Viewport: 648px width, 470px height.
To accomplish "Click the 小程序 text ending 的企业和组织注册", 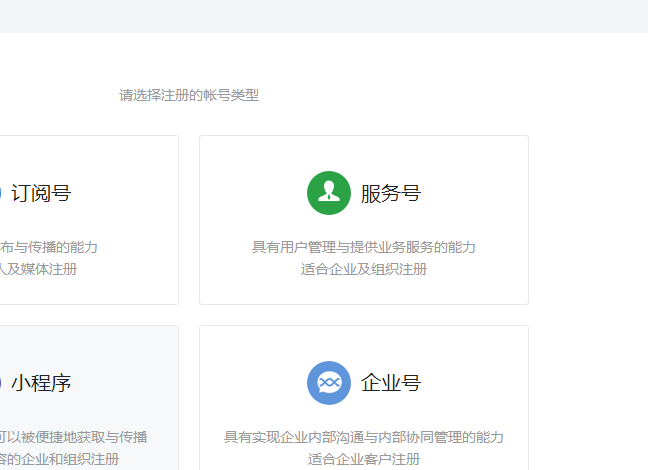I will 60,459.
